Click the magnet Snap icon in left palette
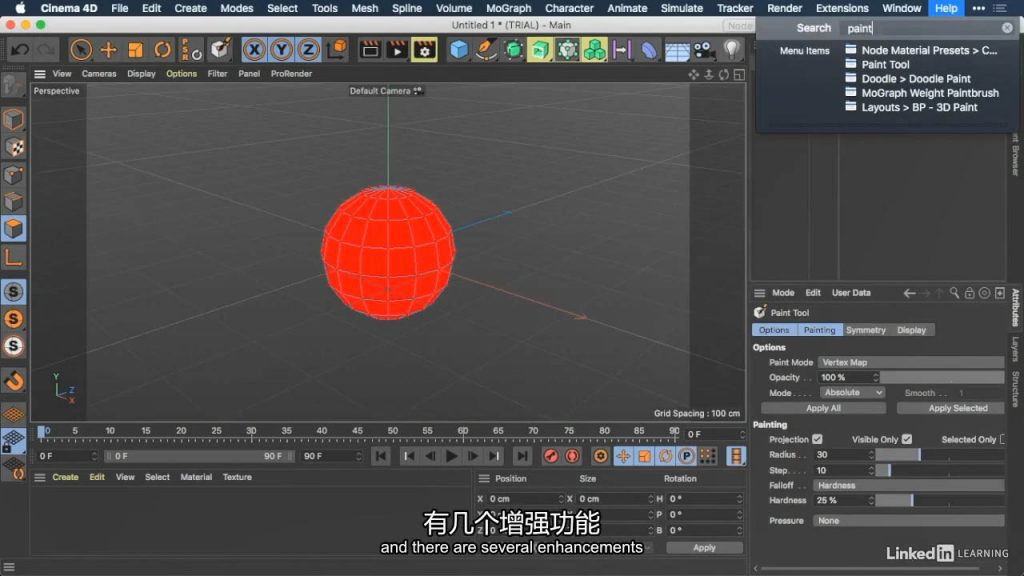The width and height of the screenshot is (1024, 576). [x=13, y=381]
